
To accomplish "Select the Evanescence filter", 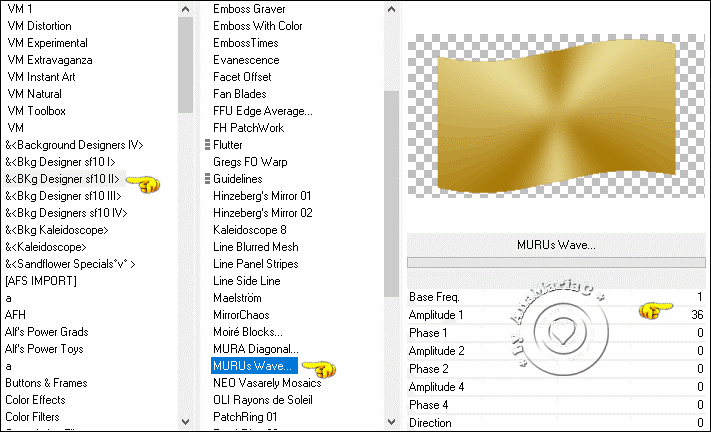I will (246, 60).
